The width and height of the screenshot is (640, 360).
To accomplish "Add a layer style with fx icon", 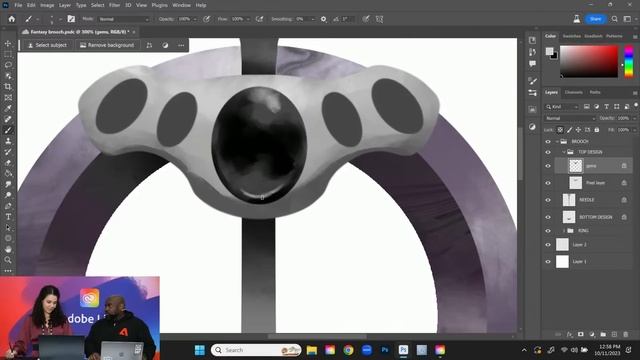I will click(569, 334).
